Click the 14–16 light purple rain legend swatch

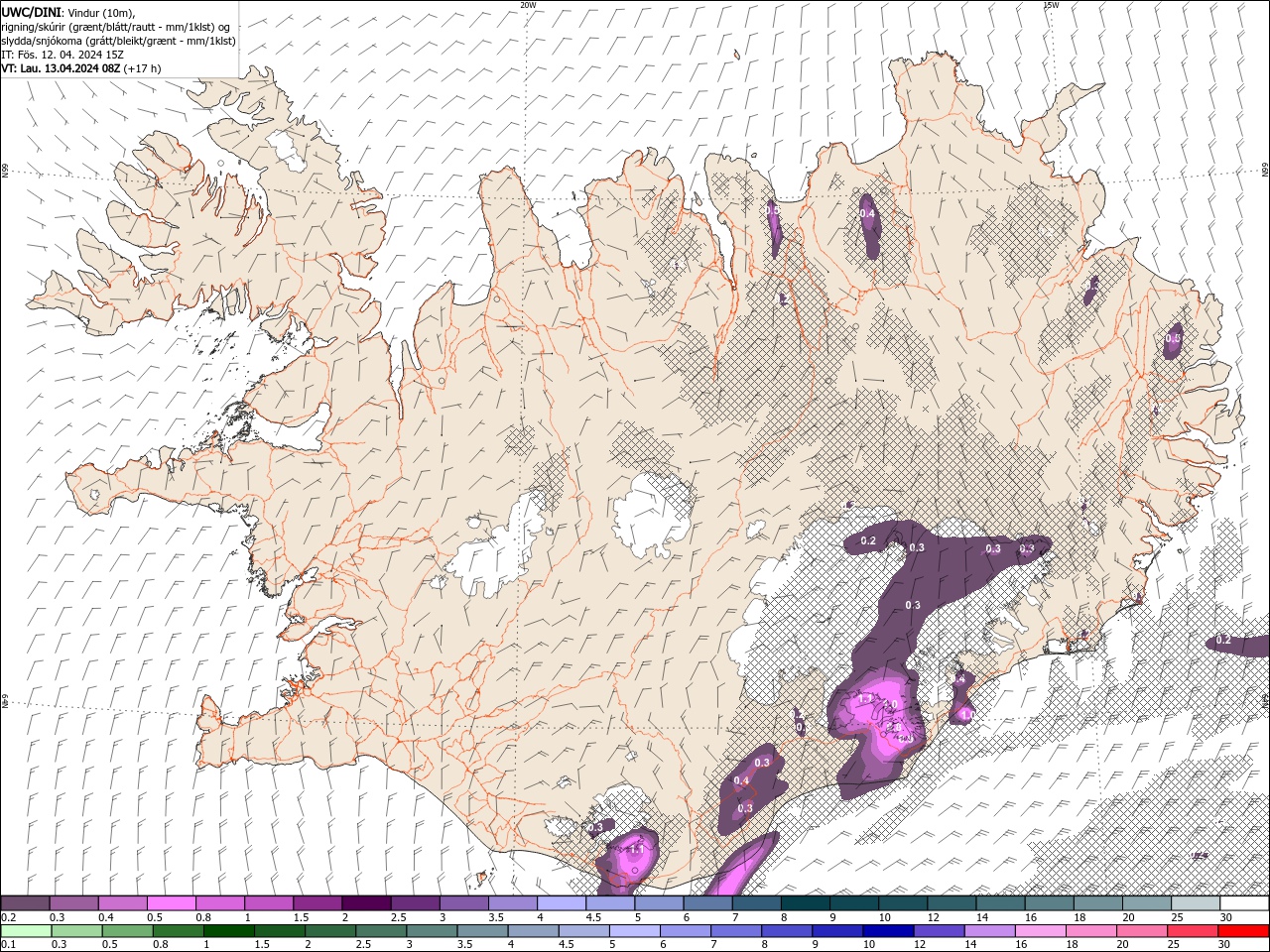click(x=988, y=931)
